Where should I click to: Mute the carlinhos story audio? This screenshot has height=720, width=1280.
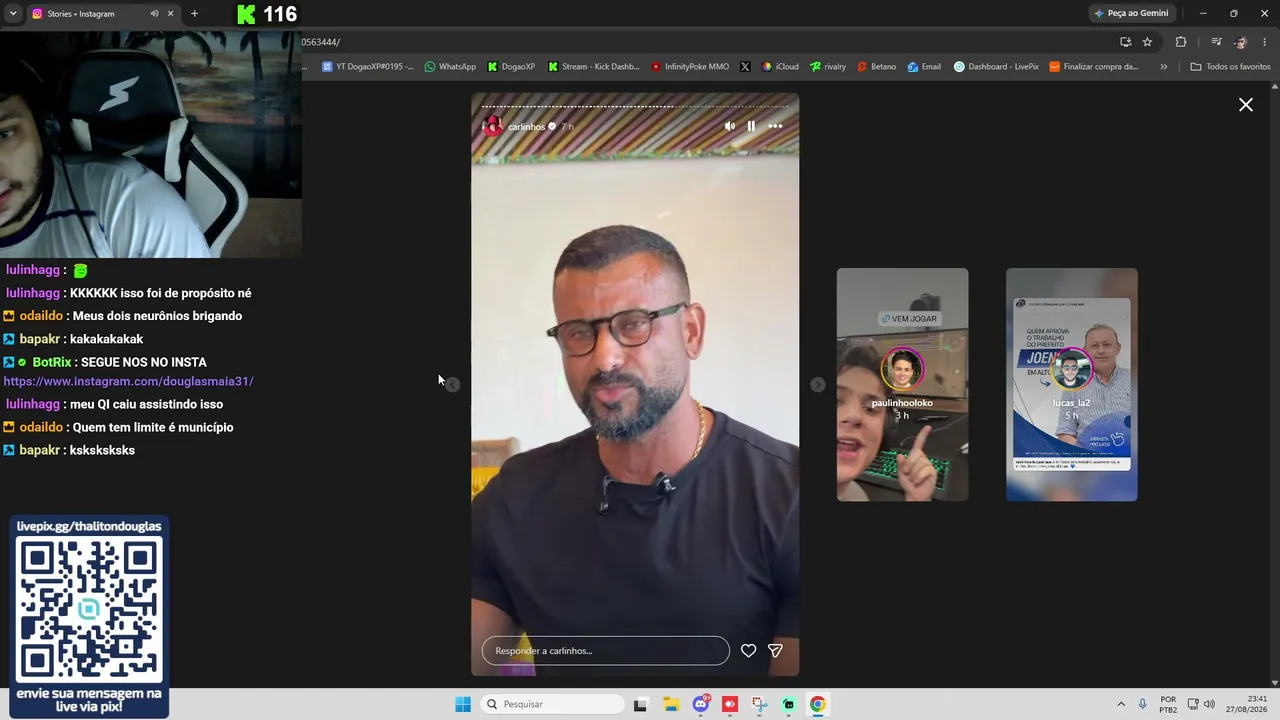729,126
